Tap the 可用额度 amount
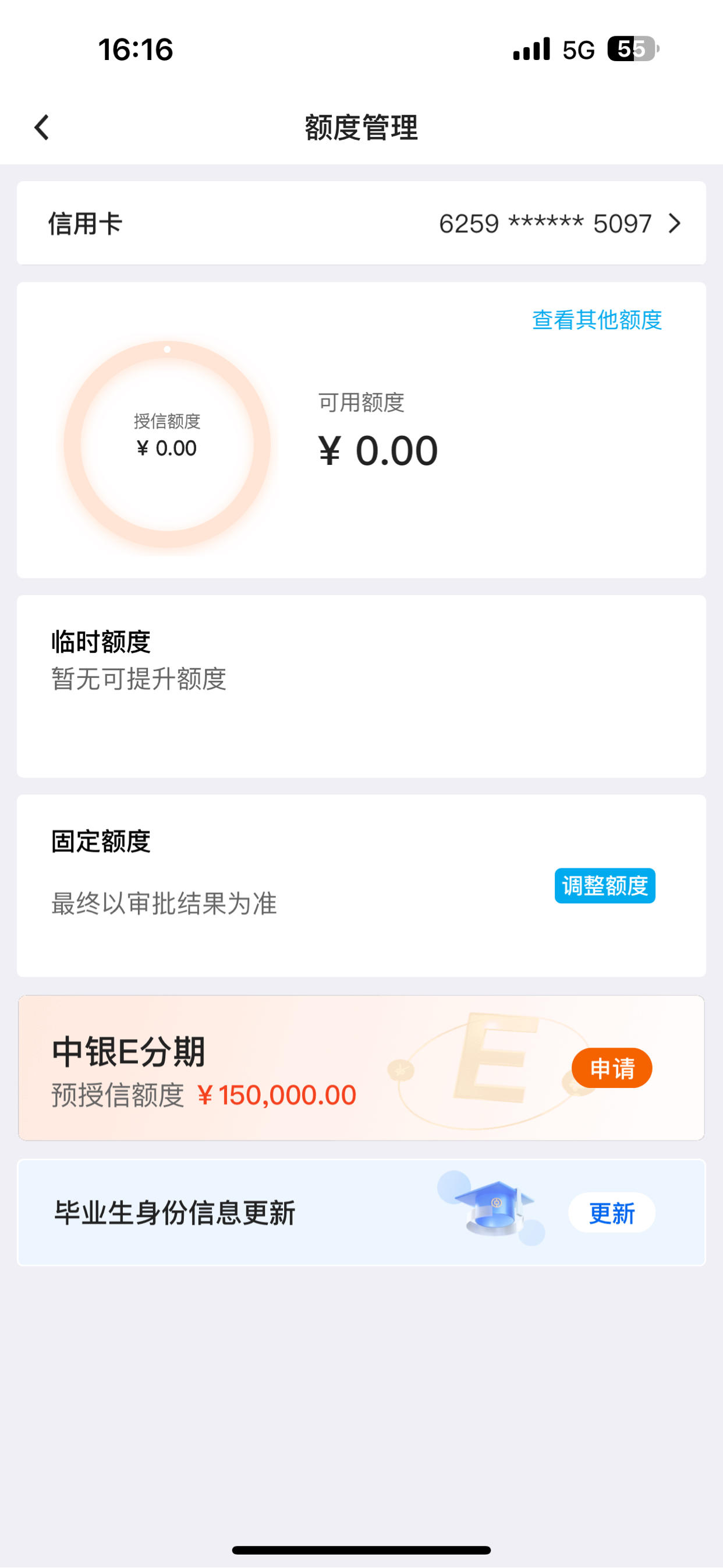Image resolution: width=723 pixels, height=1568 pixels. (x=378, y=451)
